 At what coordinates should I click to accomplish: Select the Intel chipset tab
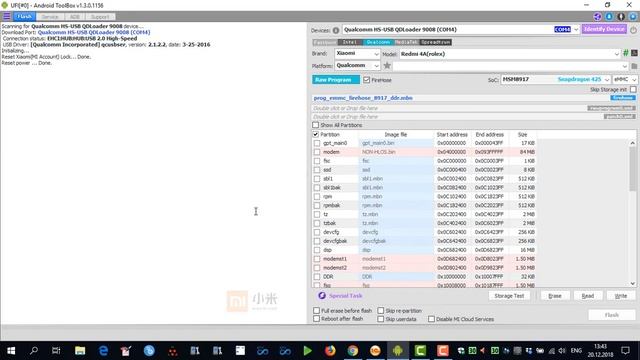350,42
